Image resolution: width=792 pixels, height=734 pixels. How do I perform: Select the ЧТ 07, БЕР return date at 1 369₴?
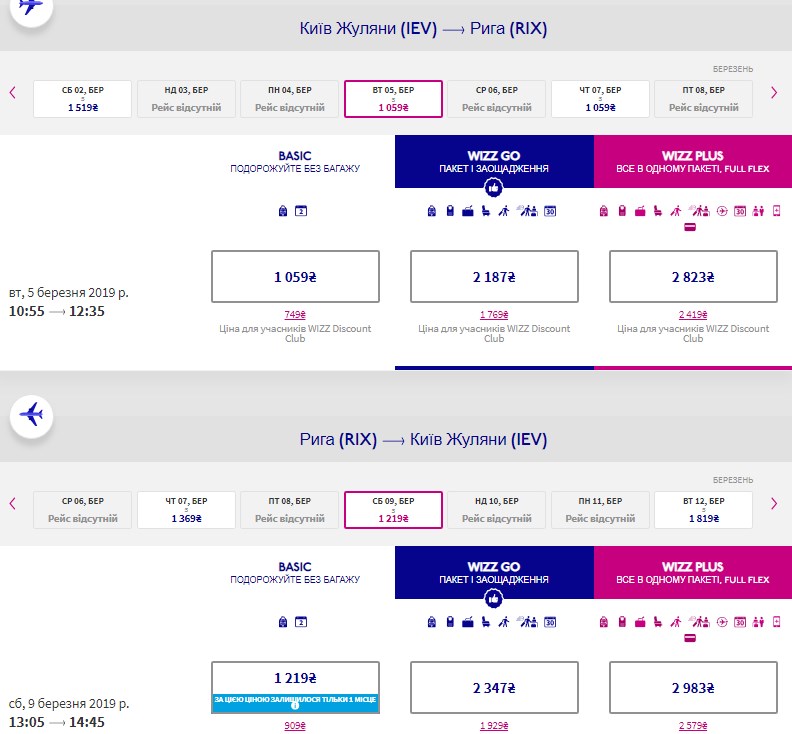(x=186, y=510)
